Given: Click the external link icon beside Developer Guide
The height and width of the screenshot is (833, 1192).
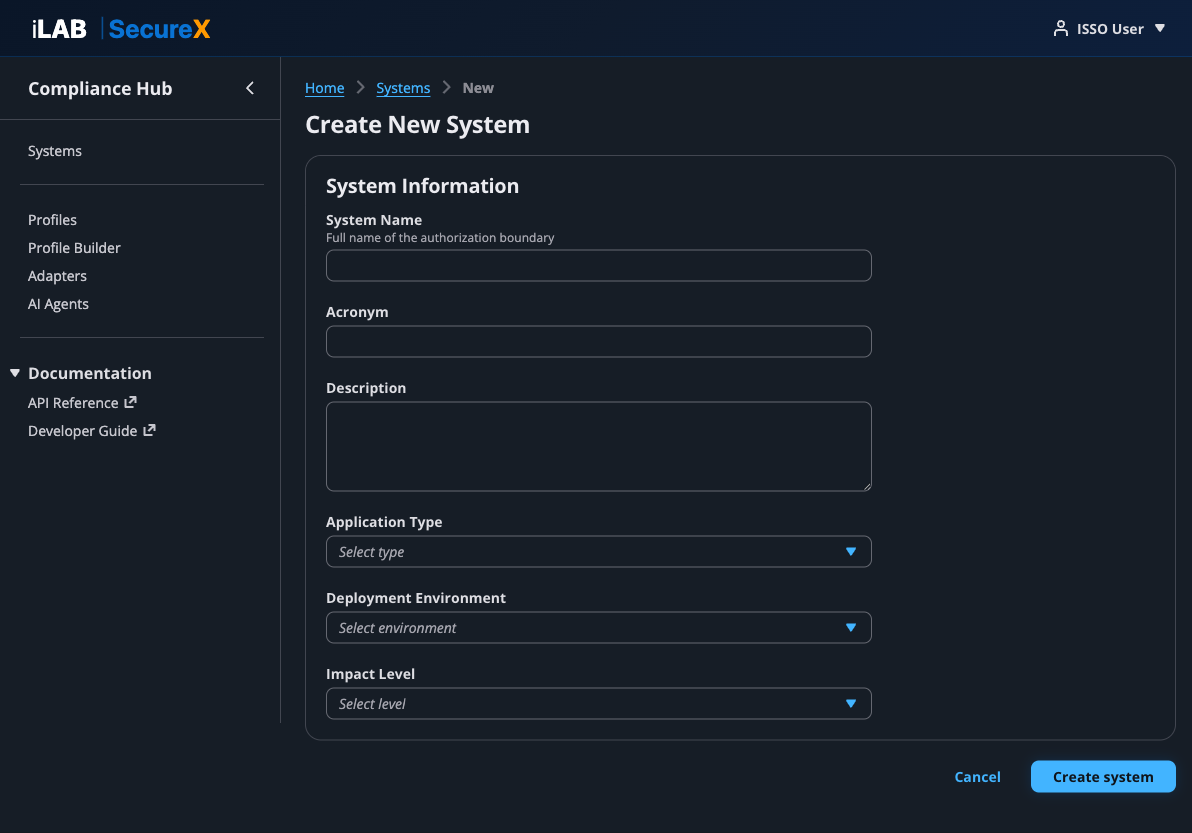Looking at the screenshot, I should click(x=150, y=430).
